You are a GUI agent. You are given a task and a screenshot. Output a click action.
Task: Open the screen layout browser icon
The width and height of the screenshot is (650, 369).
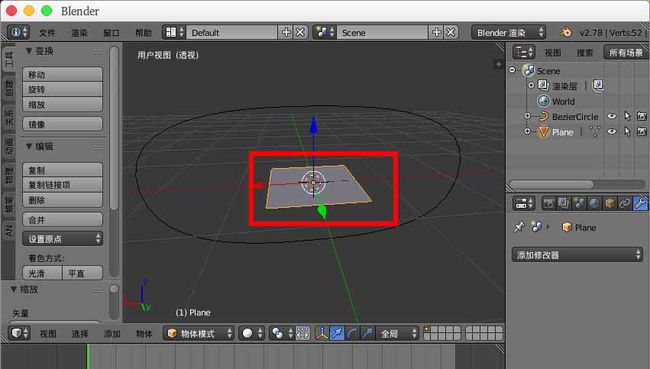[x=174, y=32]
